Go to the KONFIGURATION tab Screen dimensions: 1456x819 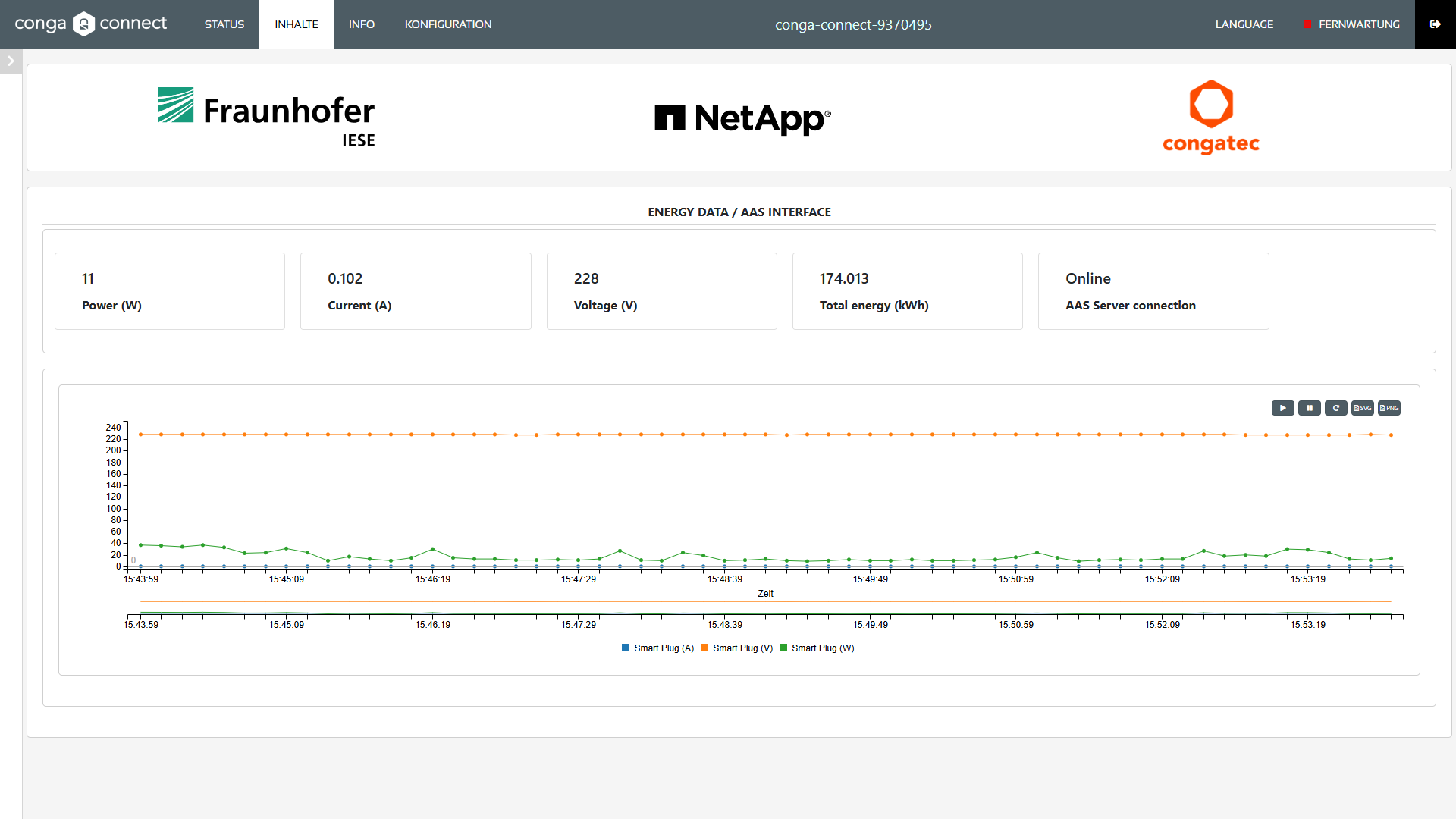[448, 24]
